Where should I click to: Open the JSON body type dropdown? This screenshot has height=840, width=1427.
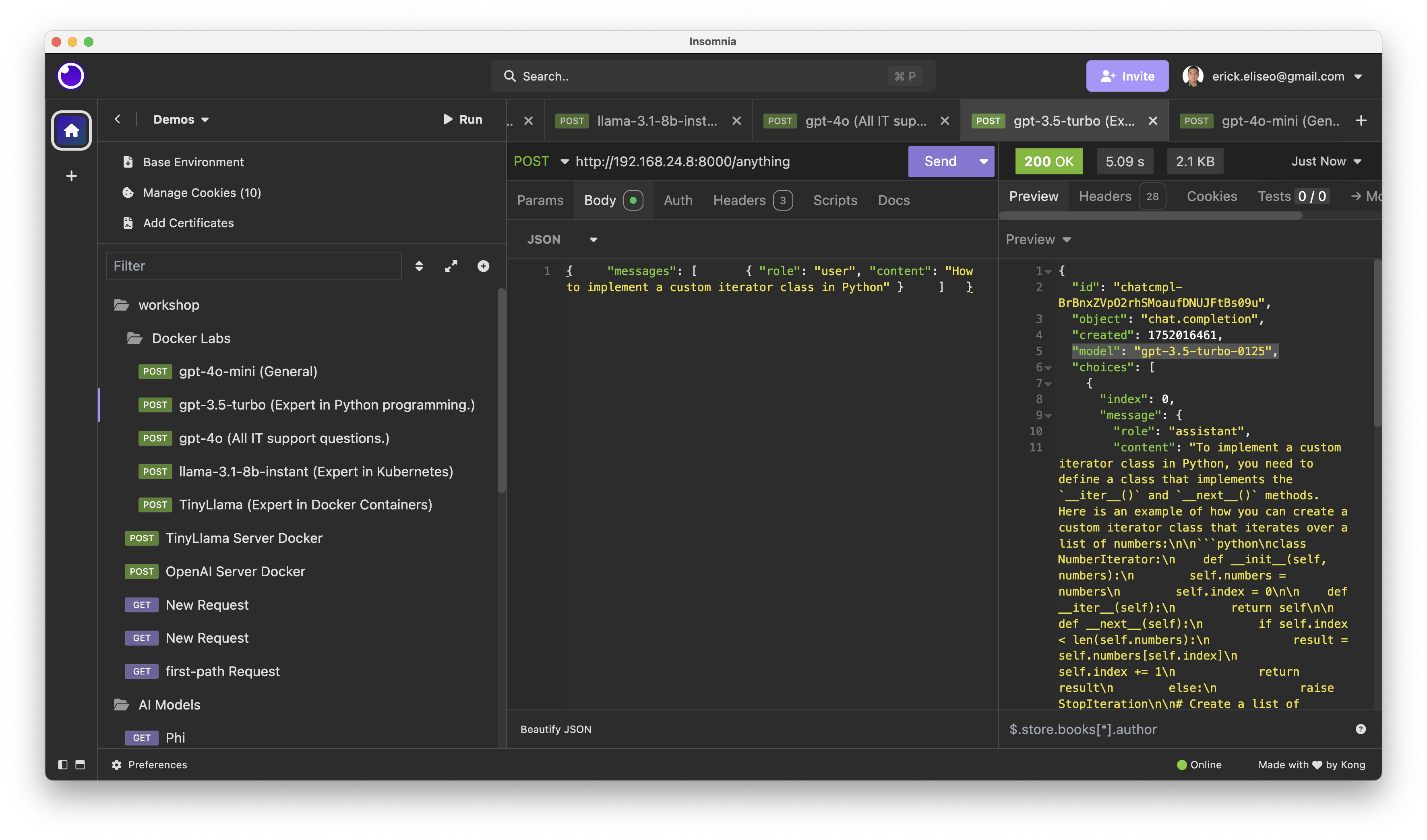pyautogui.click(x=562, y=240)
